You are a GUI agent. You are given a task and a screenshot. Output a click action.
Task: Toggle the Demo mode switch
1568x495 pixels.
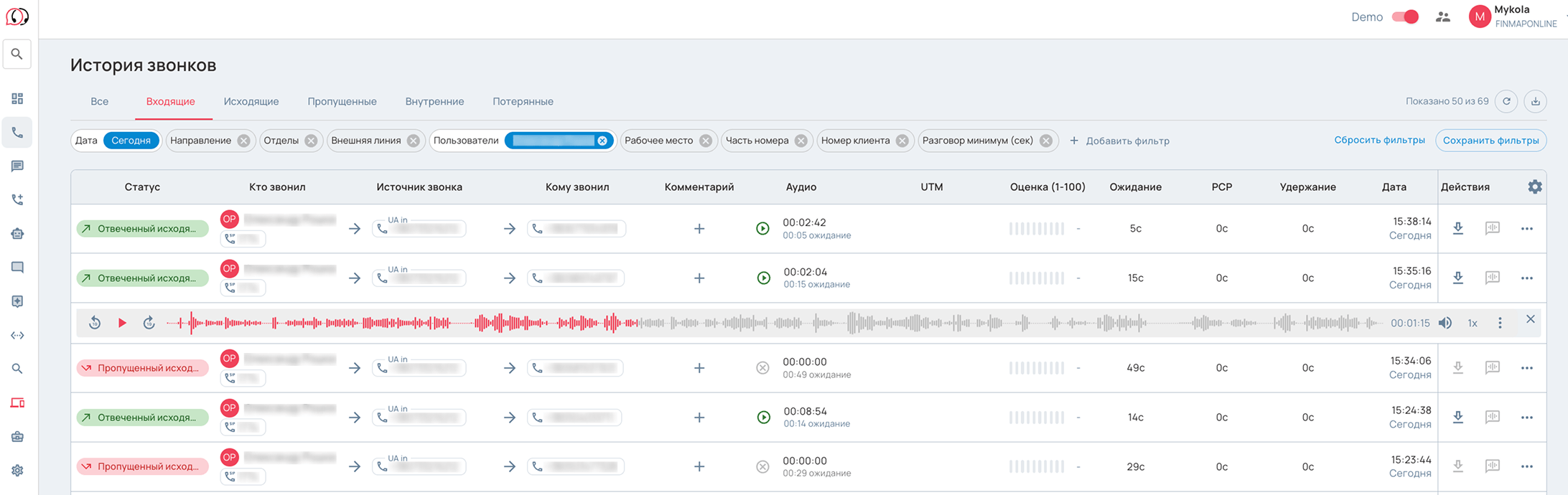[x=1405, y=17]
